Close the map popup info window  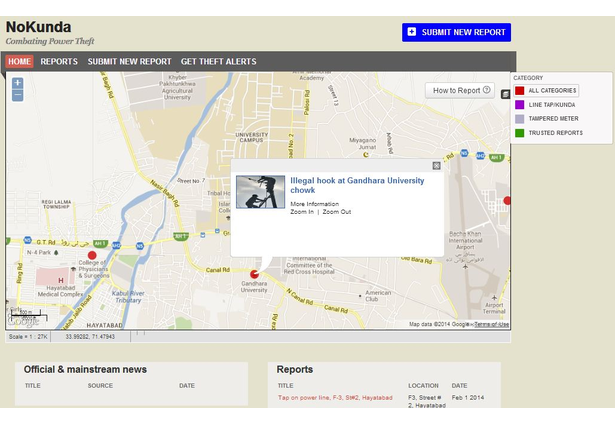coord(436,166)
